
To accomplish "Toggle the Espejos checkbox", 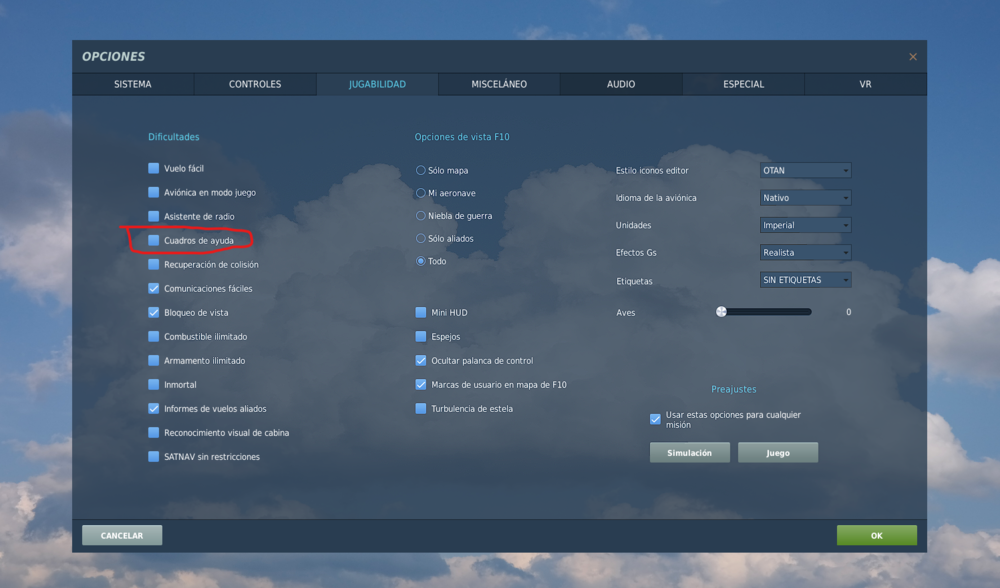I will [x=421, y=337].
